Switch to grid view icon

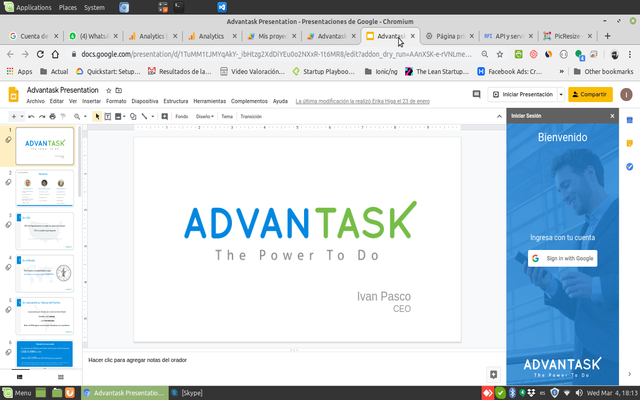click(61, 377)
